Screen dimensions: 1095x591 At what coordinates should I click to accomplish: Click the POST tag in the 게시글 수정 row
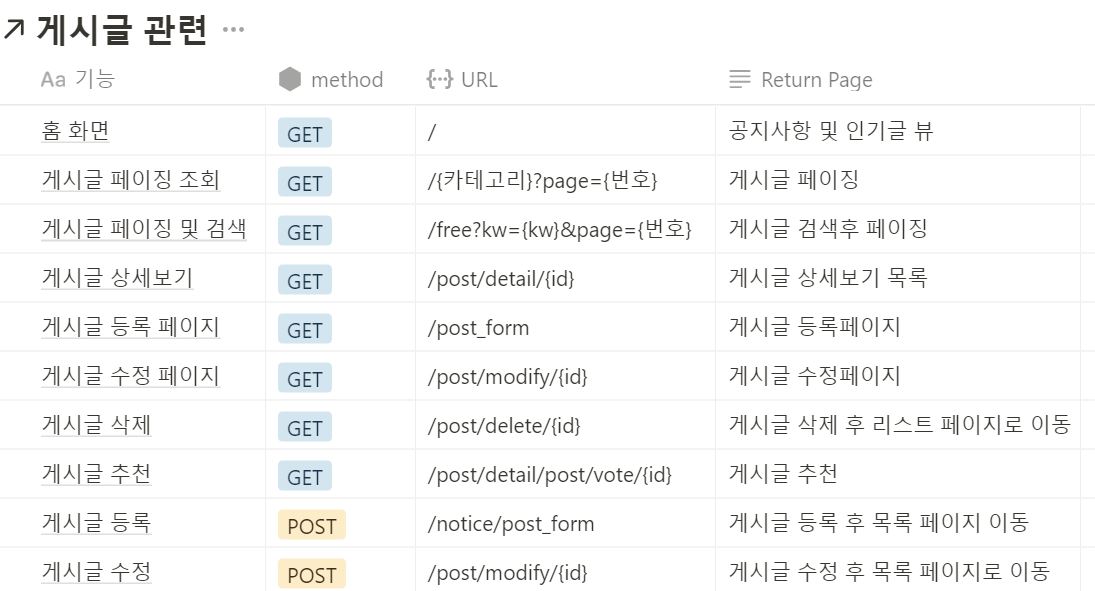pyautogui.click(x=311, y=573)
